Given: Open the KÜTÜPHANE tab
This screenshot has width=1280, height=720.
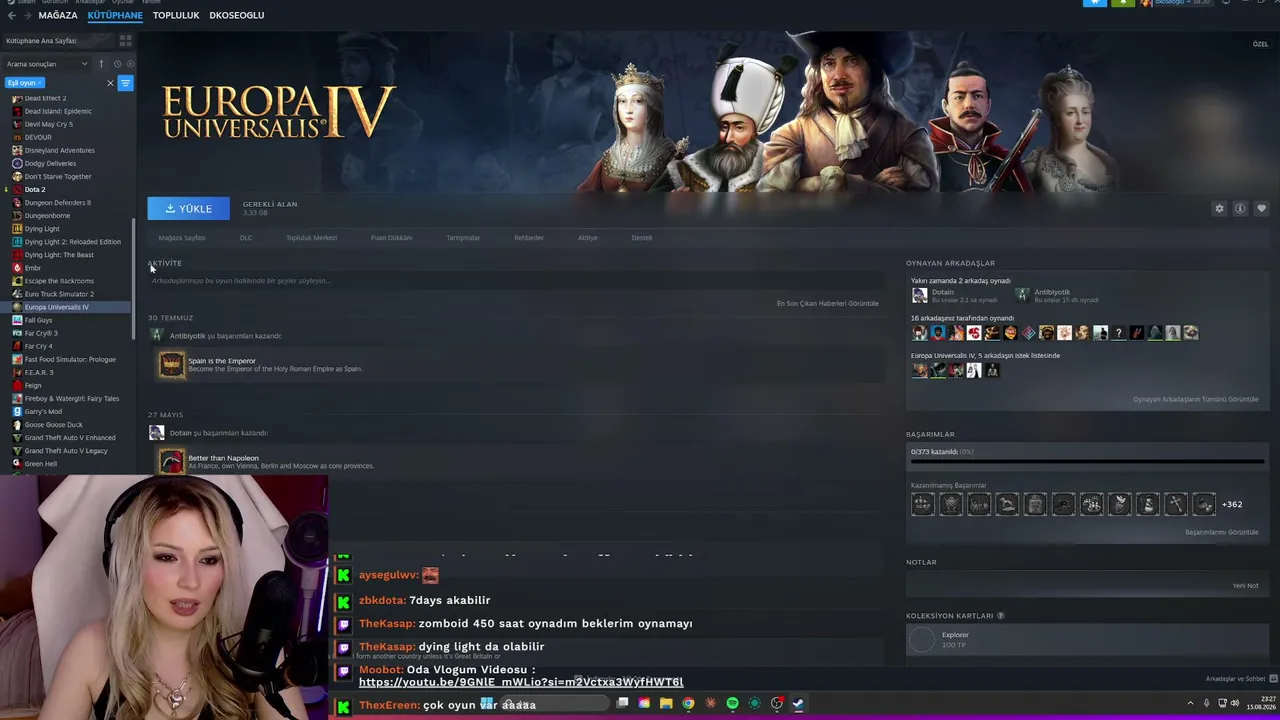Looking at the screenshot, I should [x=115, y=15].
